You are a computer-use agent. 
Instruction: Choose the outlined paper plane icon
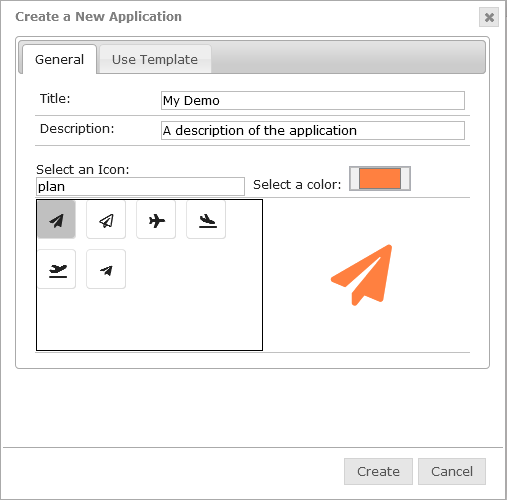pos(106,220)
